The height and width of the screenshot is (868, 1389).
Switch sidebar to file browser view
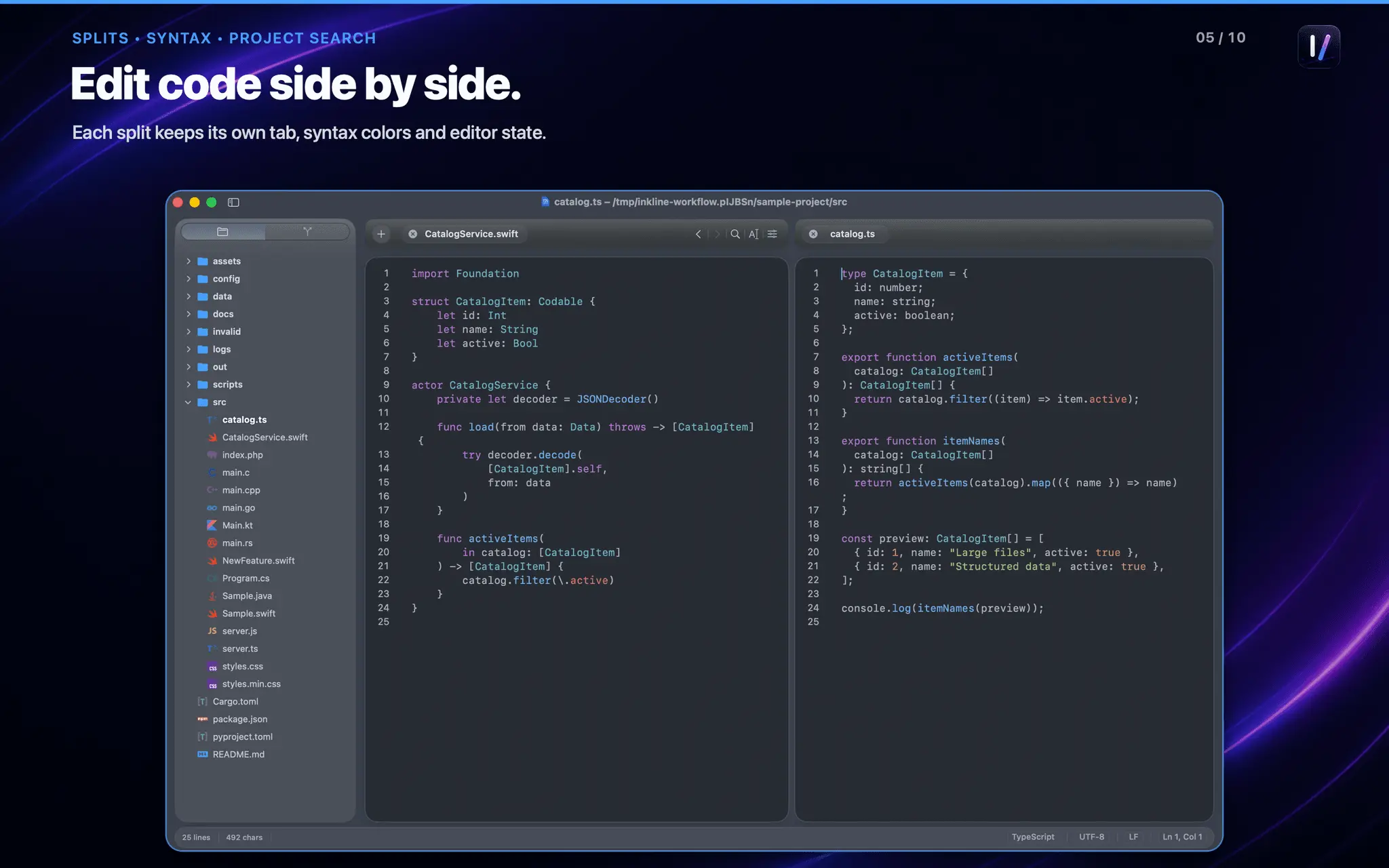click(x=222, y=232)
